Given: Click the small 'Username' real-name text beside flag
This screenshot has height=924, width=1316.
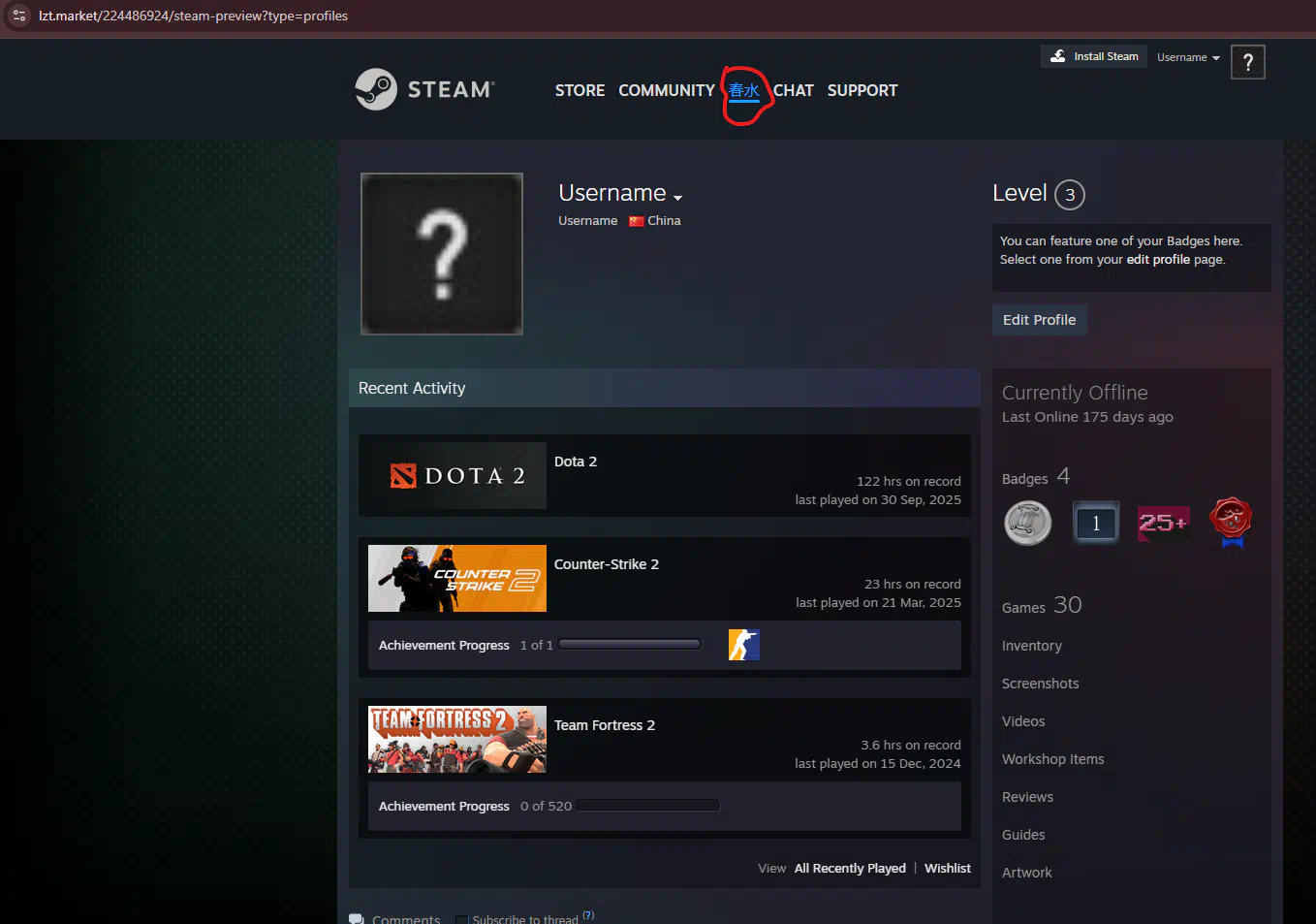Looking at the screenshot, I should [588, 221].
